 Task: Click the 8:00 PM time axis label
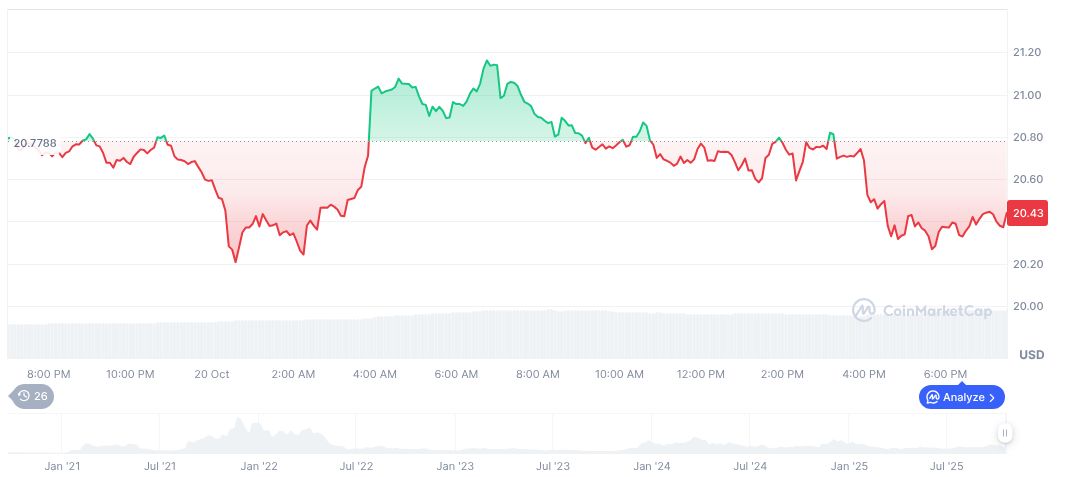tap(48, 374)
